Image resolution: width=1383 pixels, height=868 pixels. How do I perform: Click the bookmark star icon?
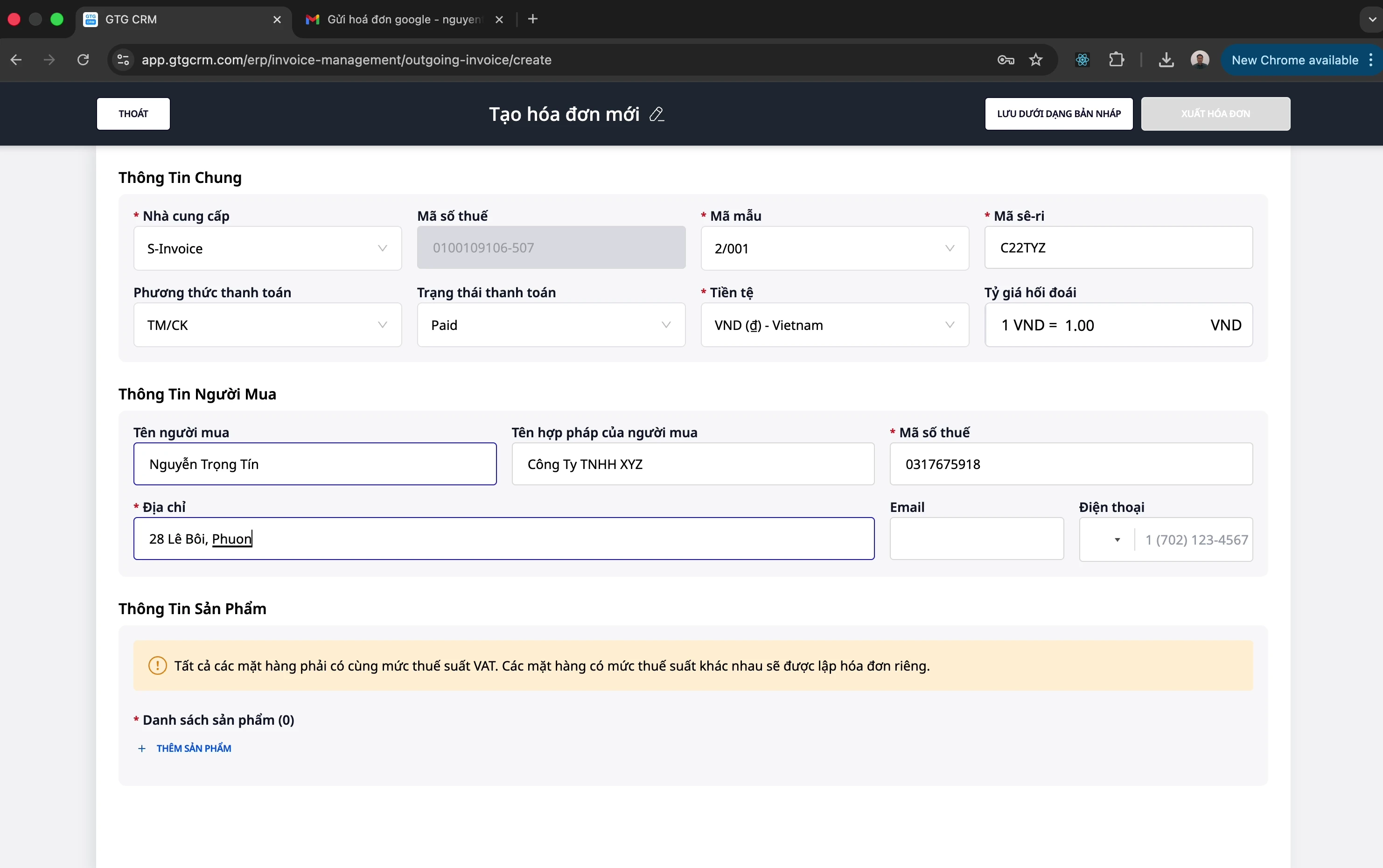1035,60
